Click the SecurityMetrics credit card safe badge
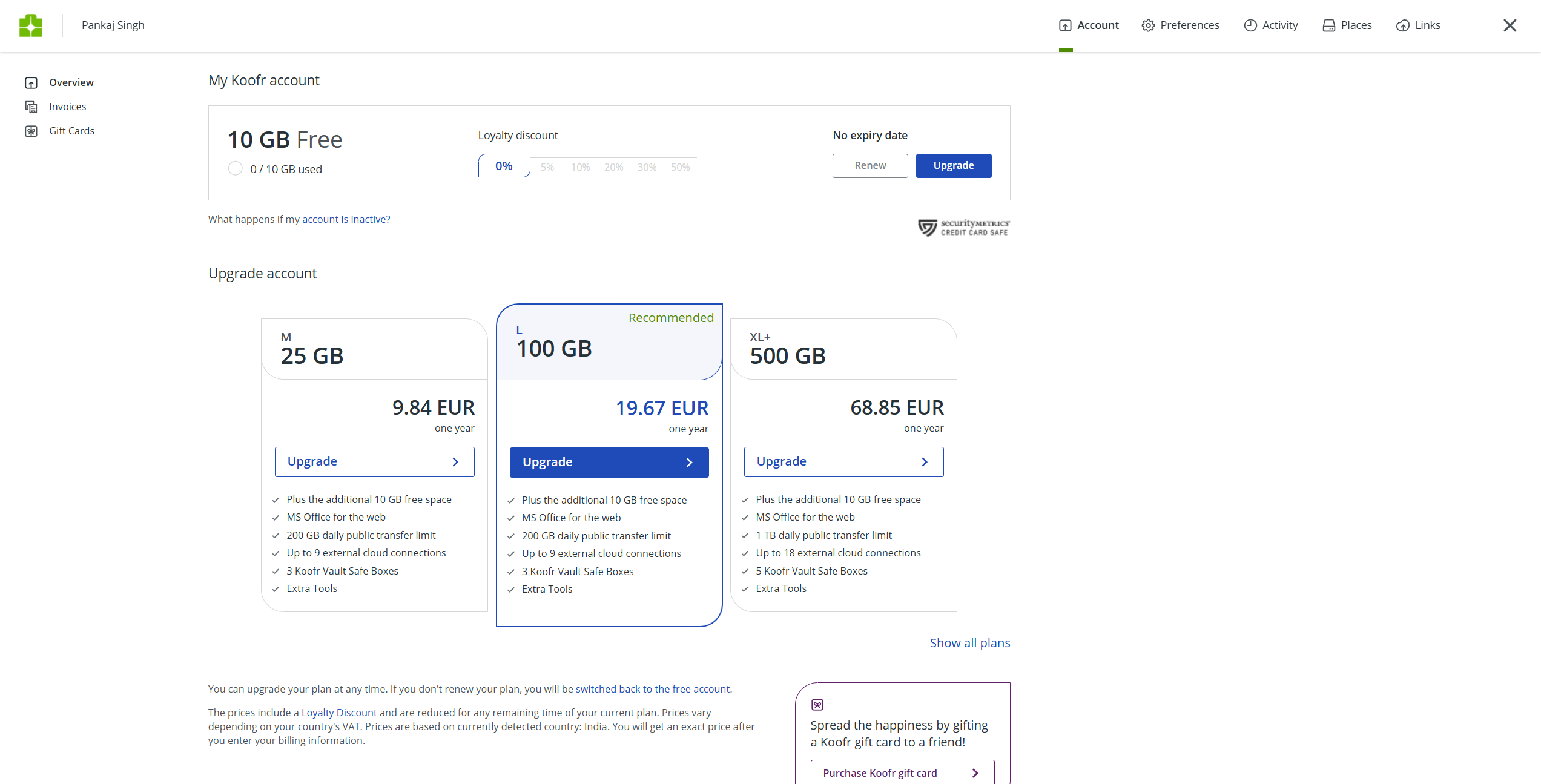This screenshot has height=784, width=1541. click(963, 228)
